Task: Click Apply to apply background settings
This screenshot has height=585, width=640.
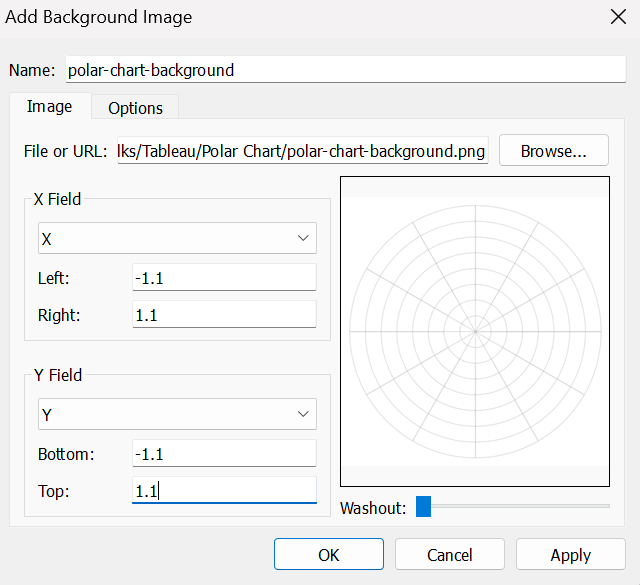Action: (571, 554)
